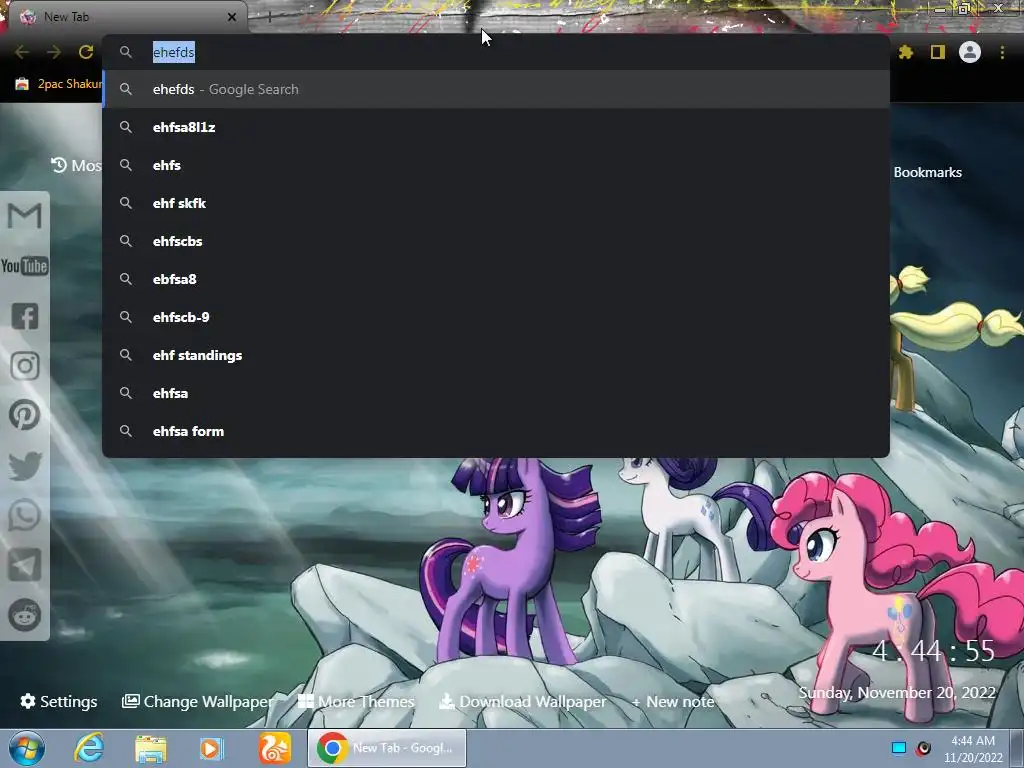Choose the ehfsa form suggestion
This screenshot has height=768, width=1024.
click(x=496, y=431)
